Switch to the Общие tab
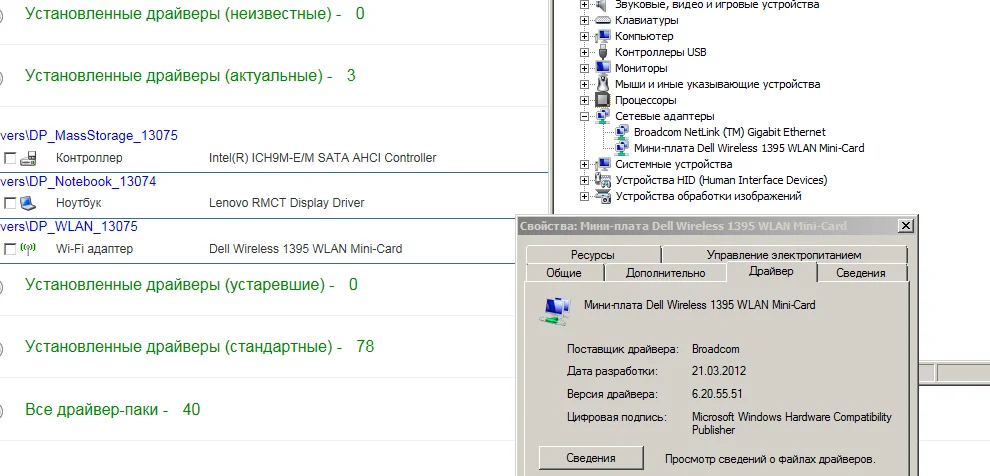The width and height of the screenshot is (990, 476). point(564,273)
